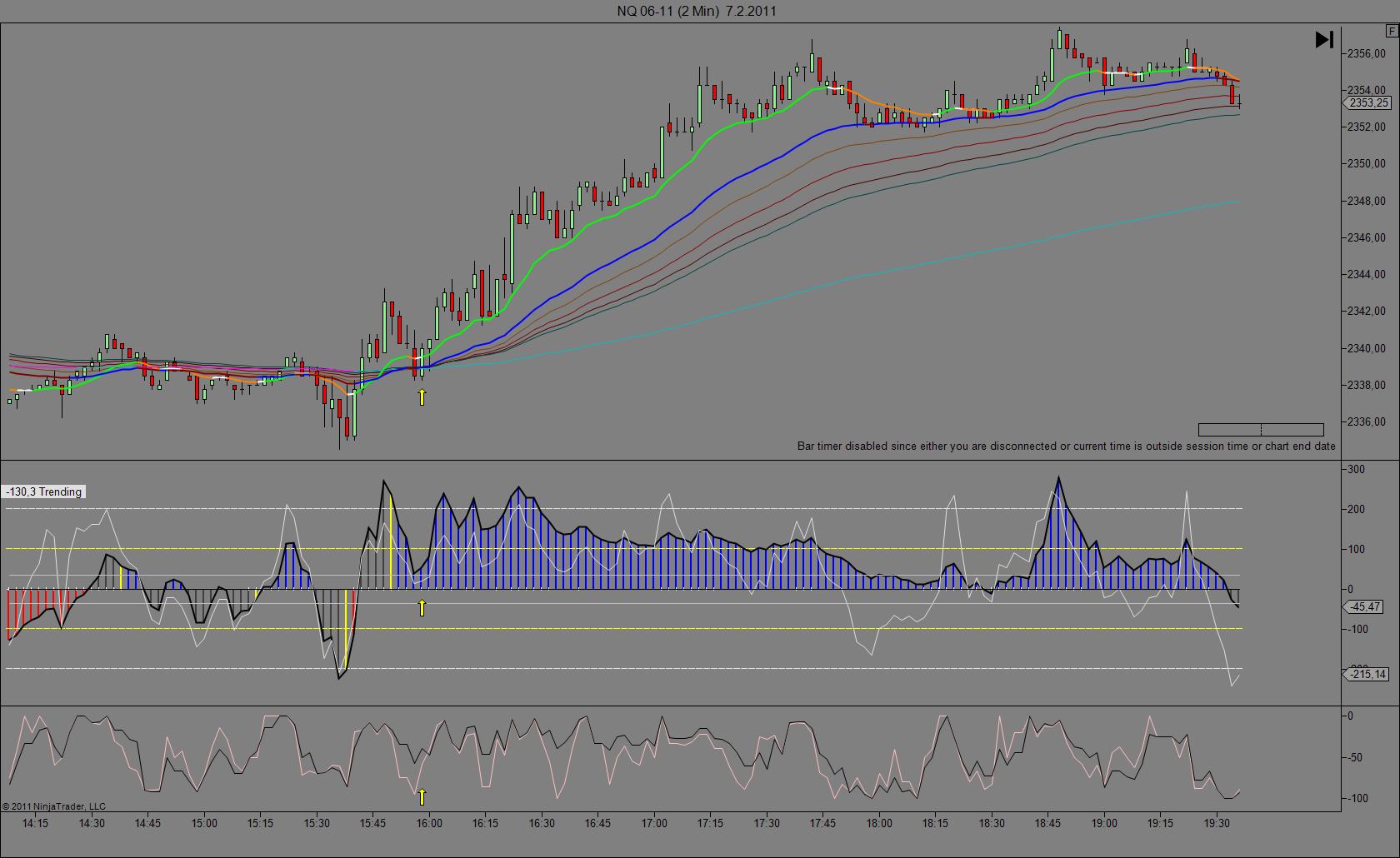The height and width of the screenshot is (858, 1400).
Task: Click the 2346,00 price axis label
Action: coord(1367,238)
